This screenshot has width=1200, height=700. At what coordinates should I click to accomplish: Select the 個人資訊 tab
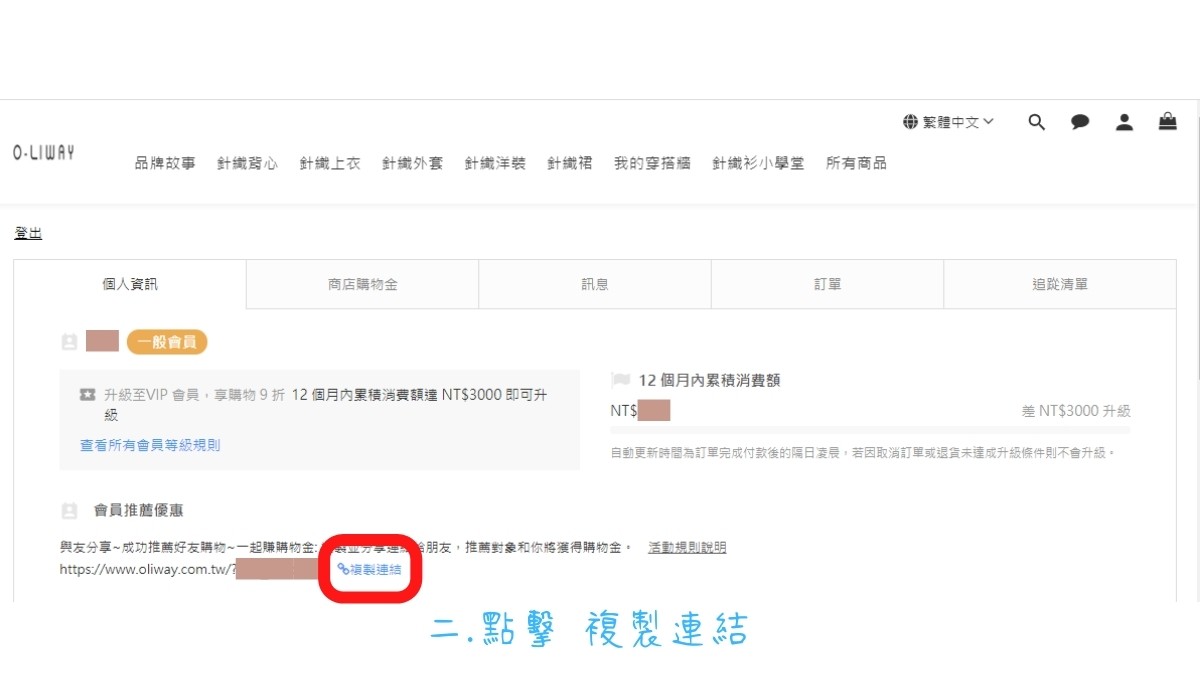(130, 284)
